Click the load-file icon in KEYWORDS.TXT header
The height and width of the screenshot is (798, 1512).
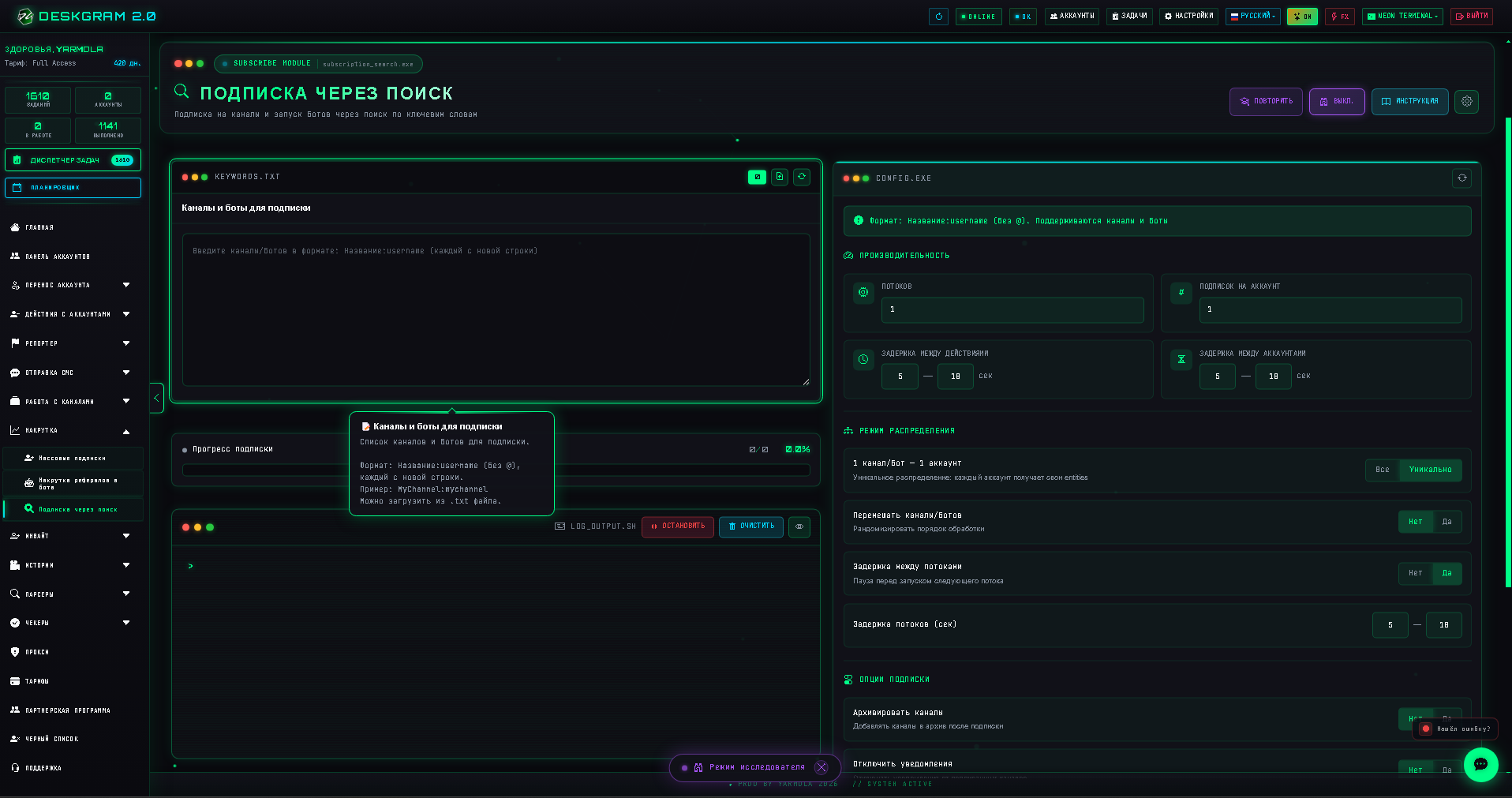tap(780, 177)
